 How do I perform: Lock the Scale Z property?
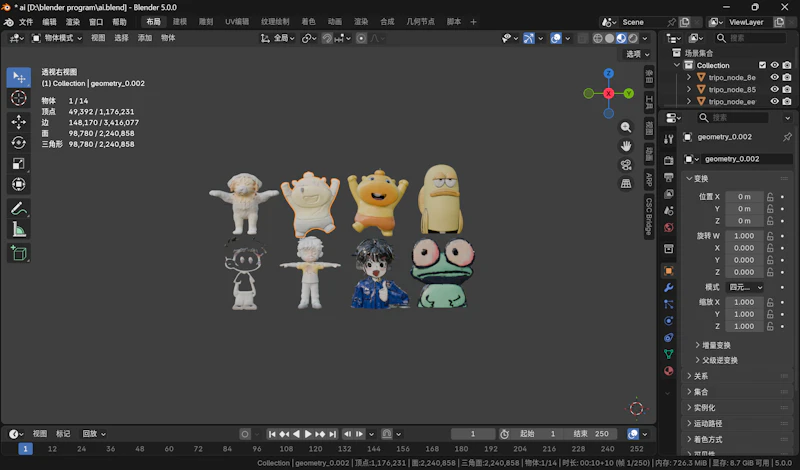click(x=770, y=326)
